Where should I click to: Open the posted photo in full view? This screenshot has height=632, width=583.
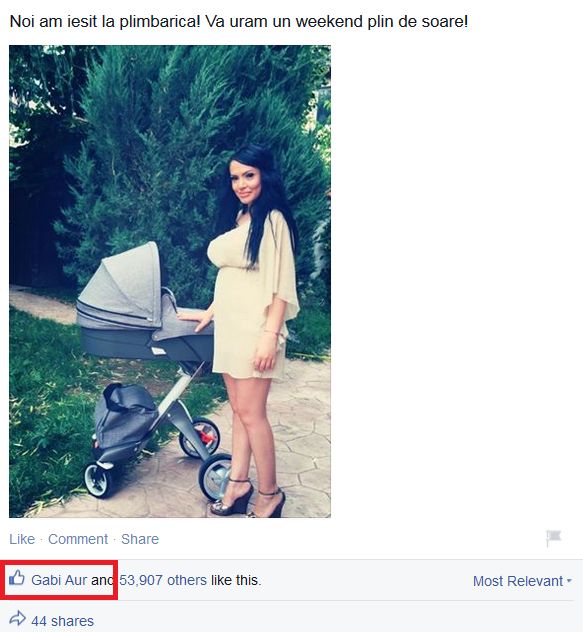170,281
